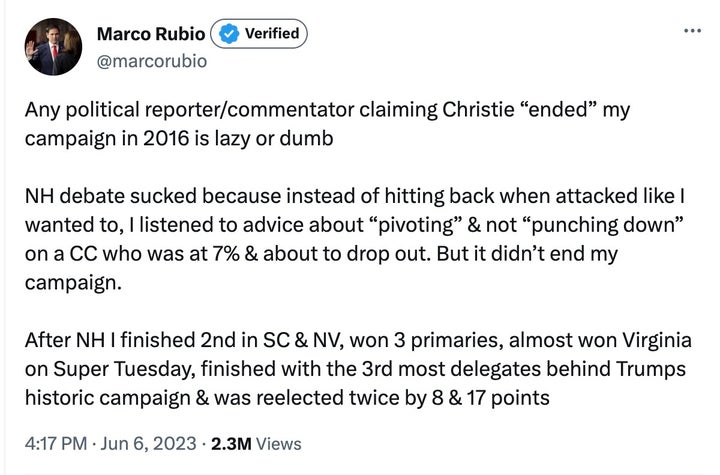Screen dimensions: 720x475
Task: Open the three-dot more options menu
Action: [692, 31]
